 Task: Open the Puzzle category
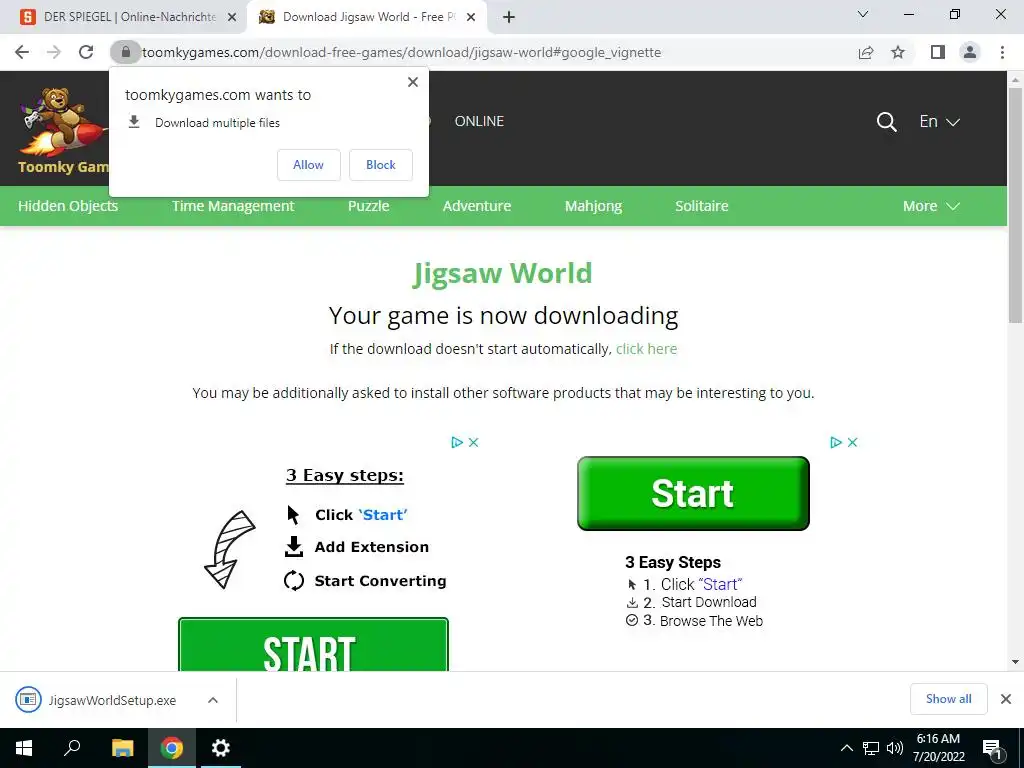tap(368, 206)
